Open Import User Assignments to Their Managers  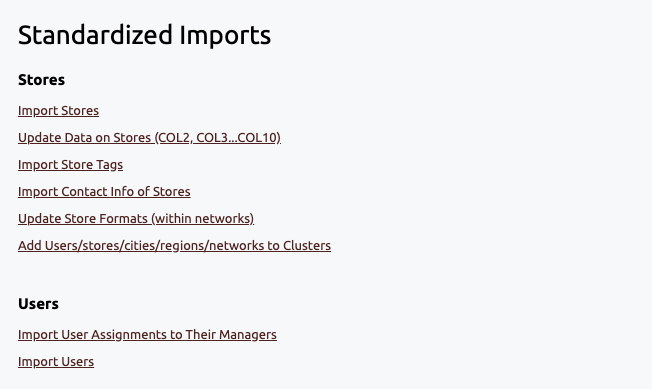147,335
